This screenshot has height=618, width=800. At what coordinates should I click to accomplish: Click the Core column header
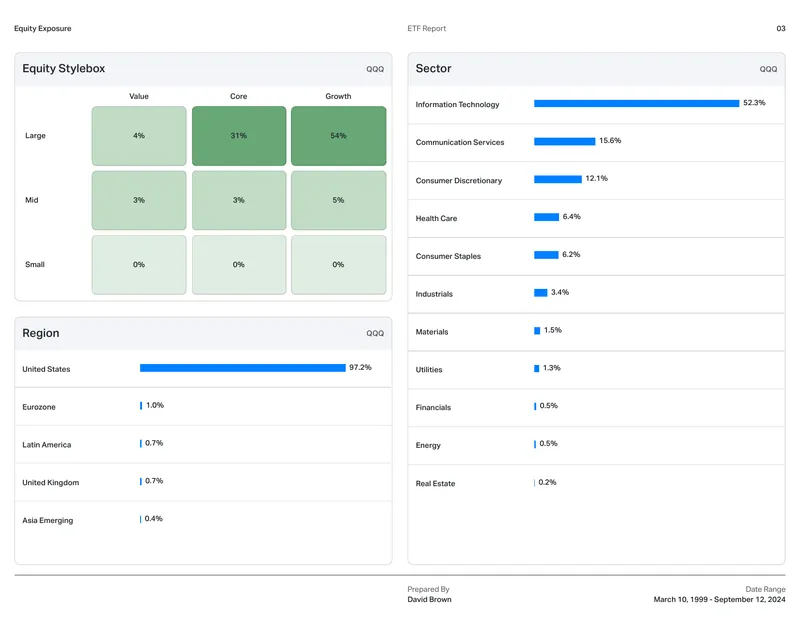tap(238, 96)
